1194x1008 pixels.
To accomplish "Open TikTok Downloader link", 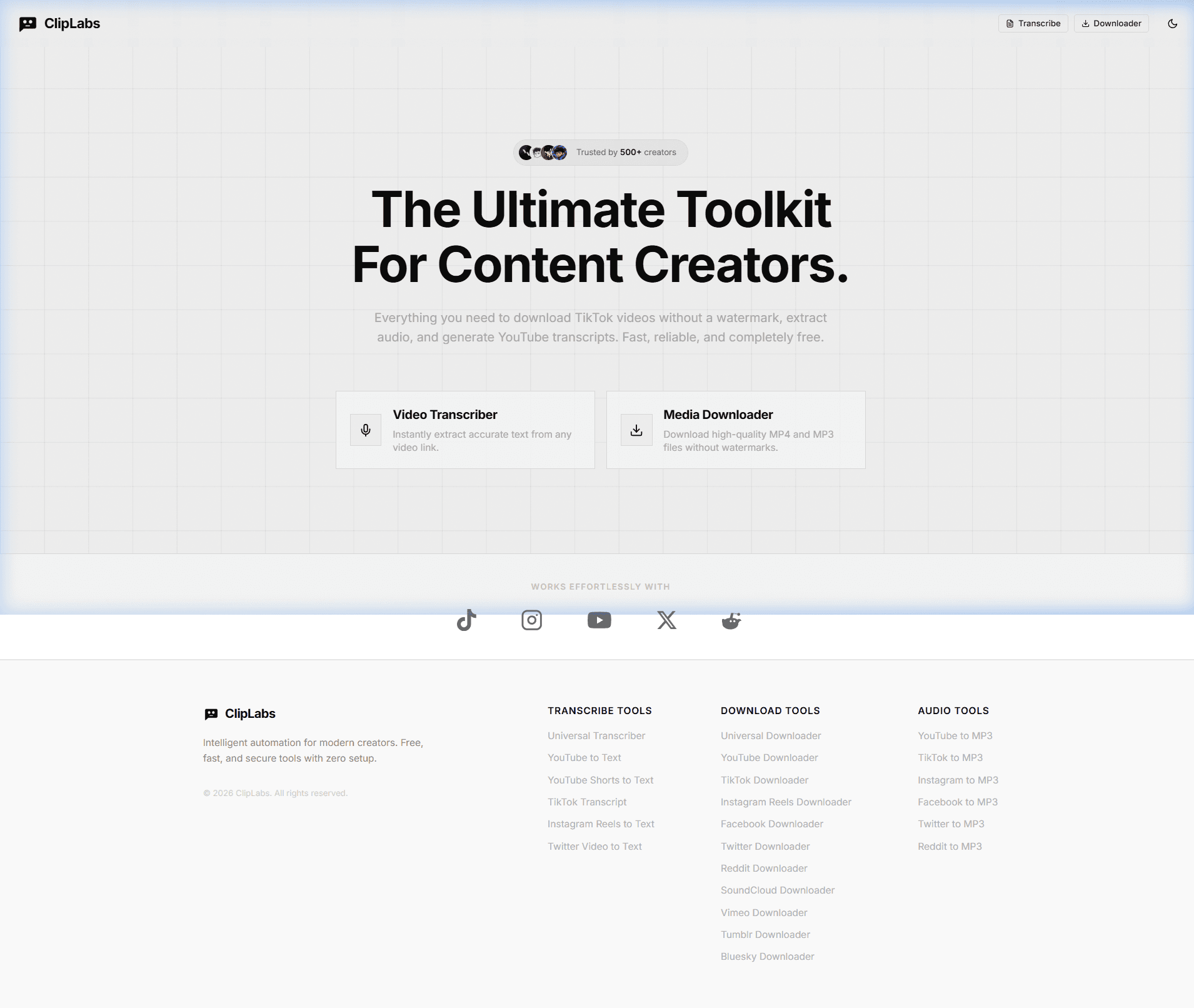I will tap(765, 780).
